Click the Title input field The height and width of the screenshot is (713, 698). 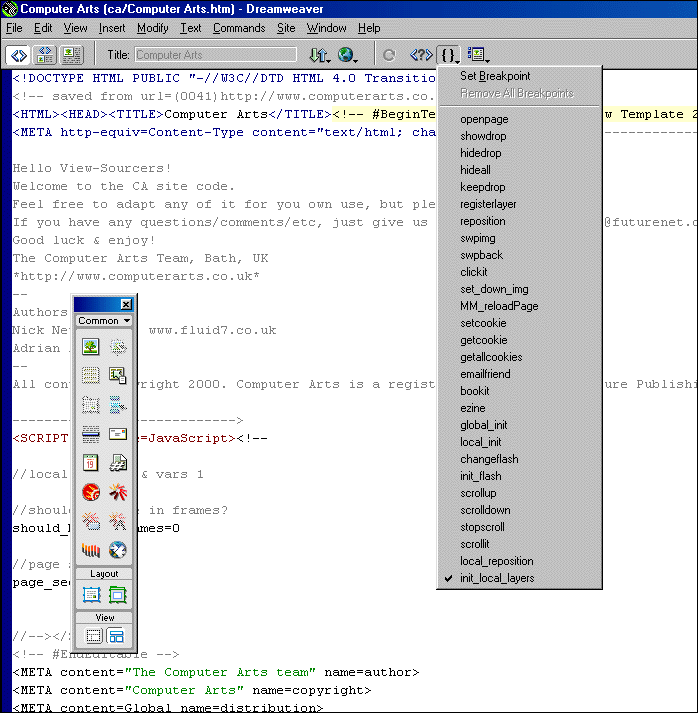click(x=216, y=55)
